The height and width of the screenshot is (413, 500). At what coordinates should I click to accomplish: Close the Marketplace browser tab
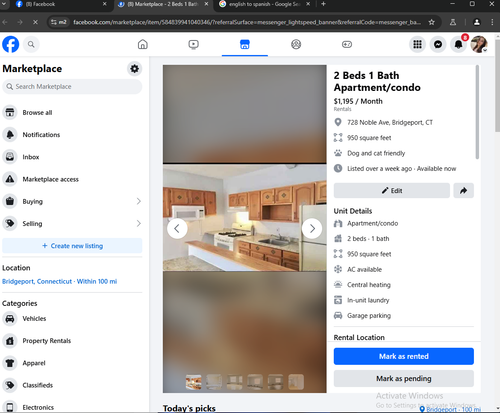coord(206,4)
